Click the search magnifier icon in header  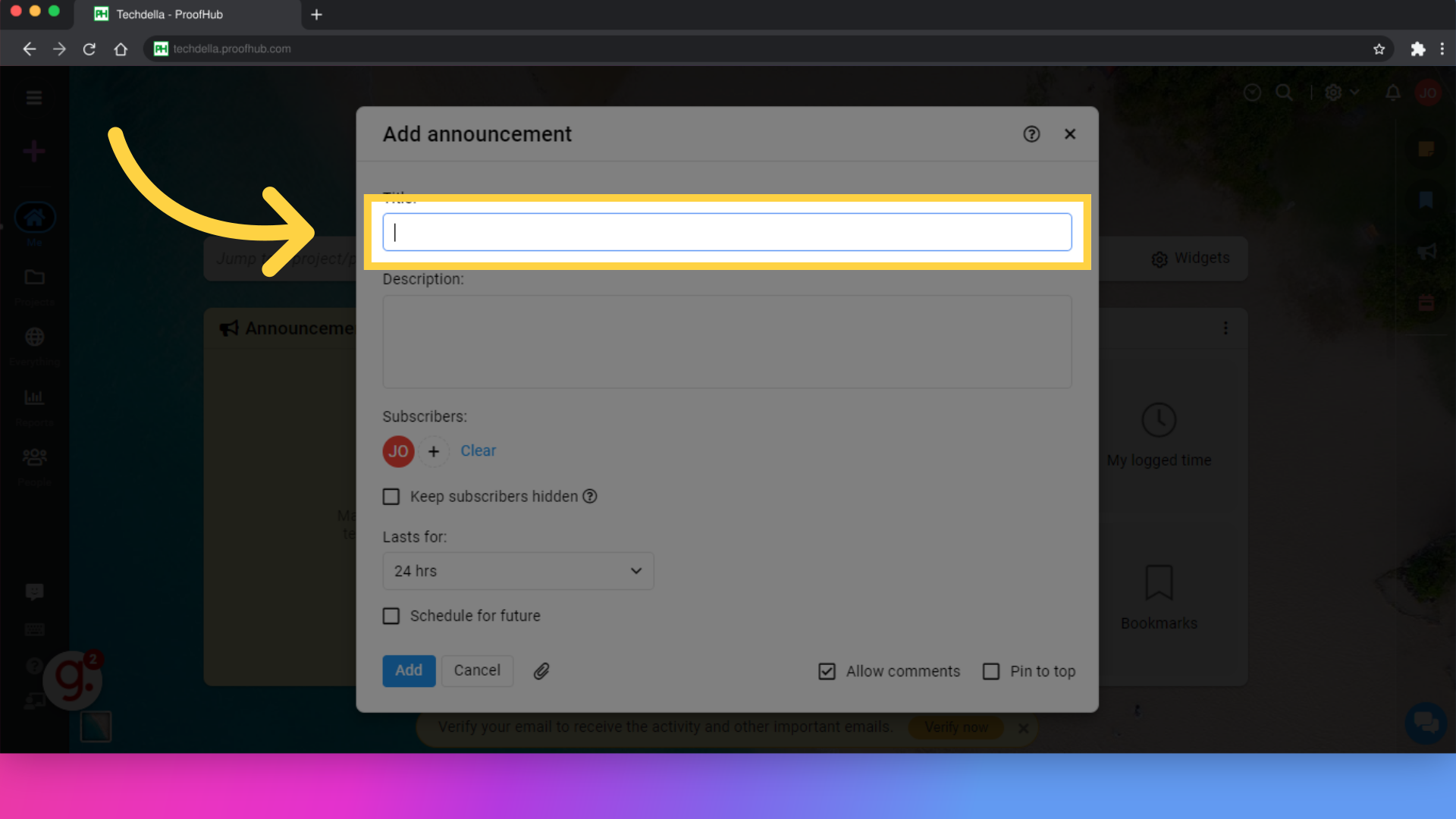tap(1284, 92)
